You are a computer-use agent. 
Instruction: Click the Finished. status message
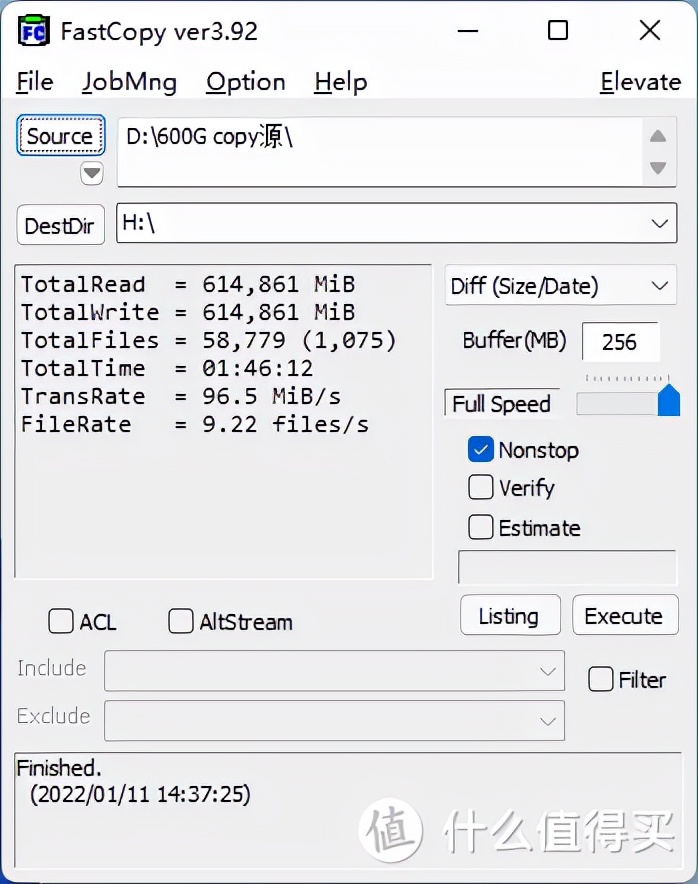pyautogui.click(x=59, y=768)
